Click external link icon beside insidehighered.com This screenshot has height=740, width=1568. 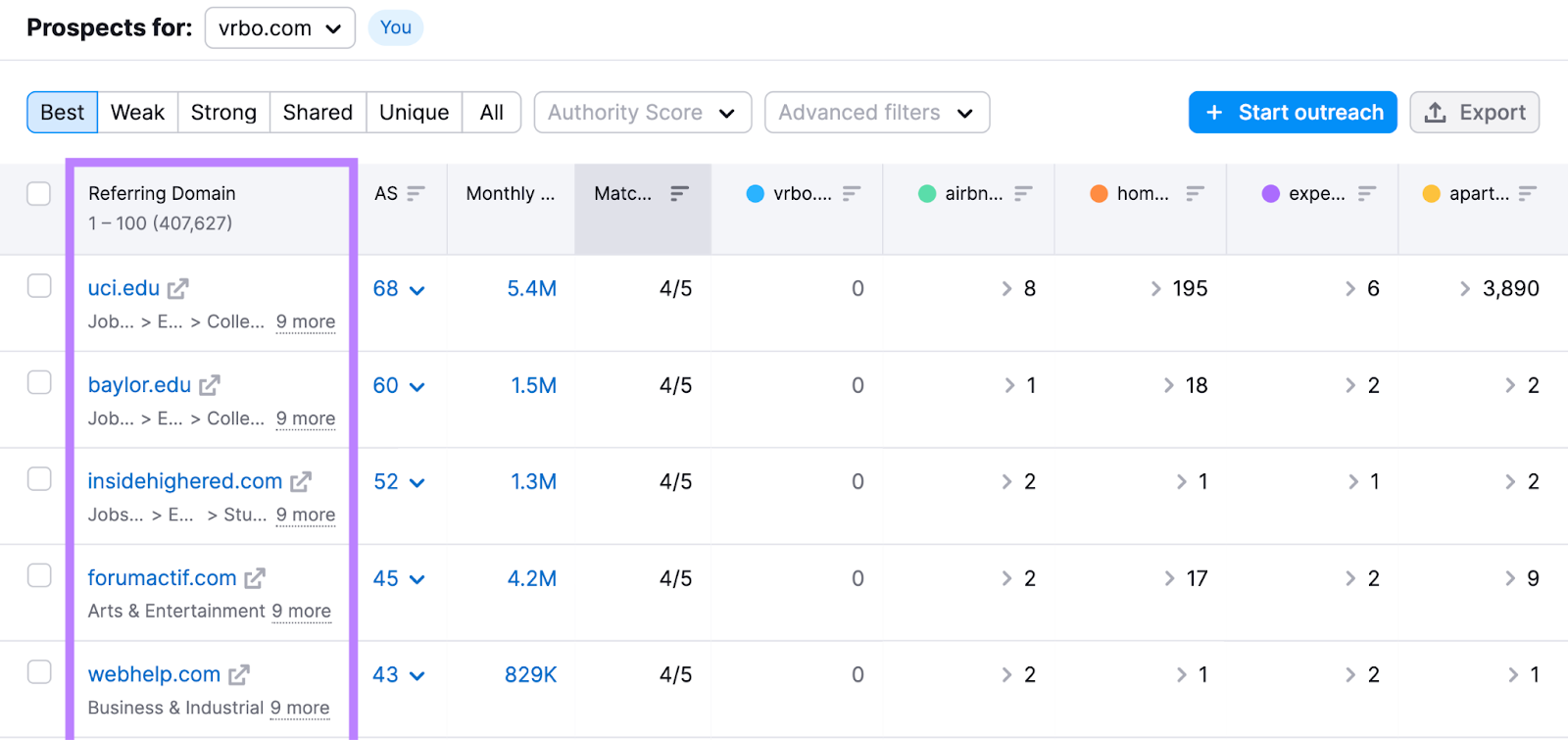tap(301, 482)
